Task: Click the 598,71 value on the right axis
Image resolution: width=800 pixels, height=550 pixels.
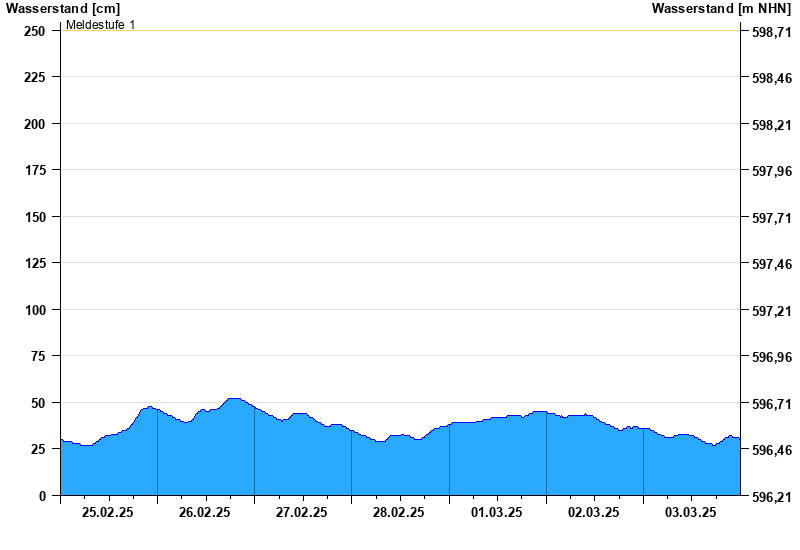Action: [770, 33]
